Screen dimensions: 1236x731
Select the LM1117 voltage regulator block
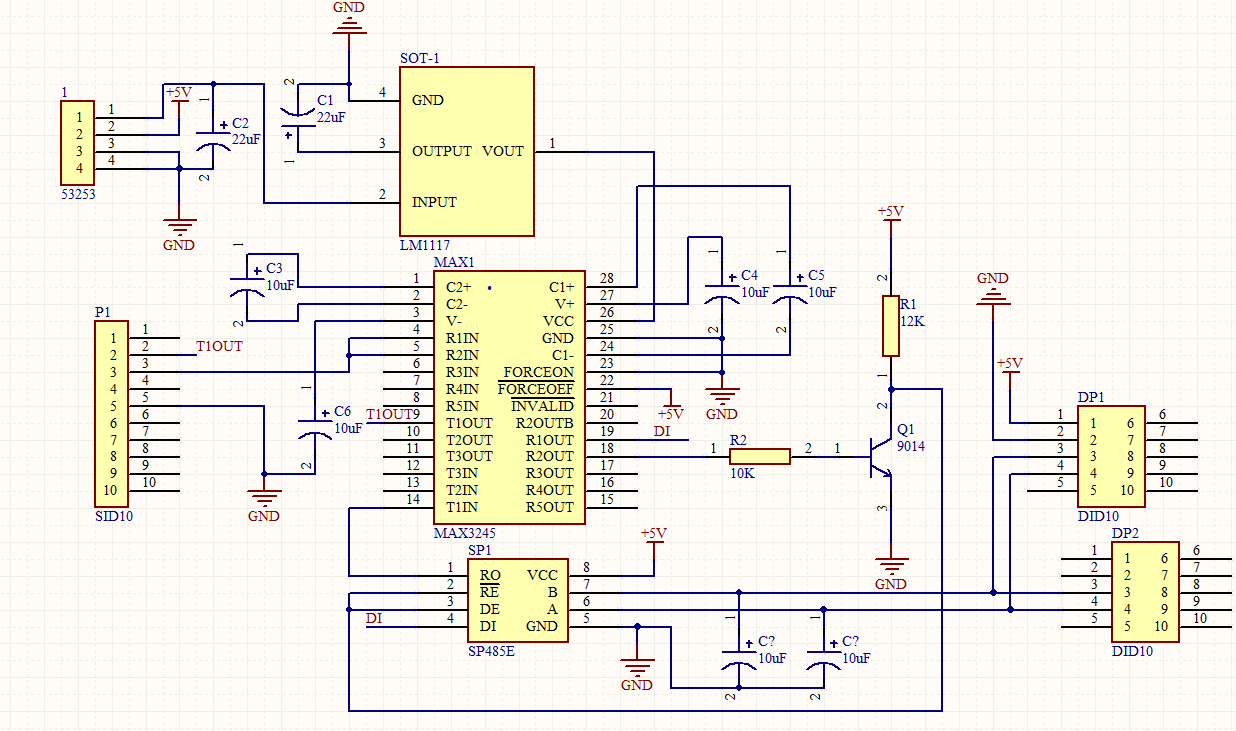466,151
